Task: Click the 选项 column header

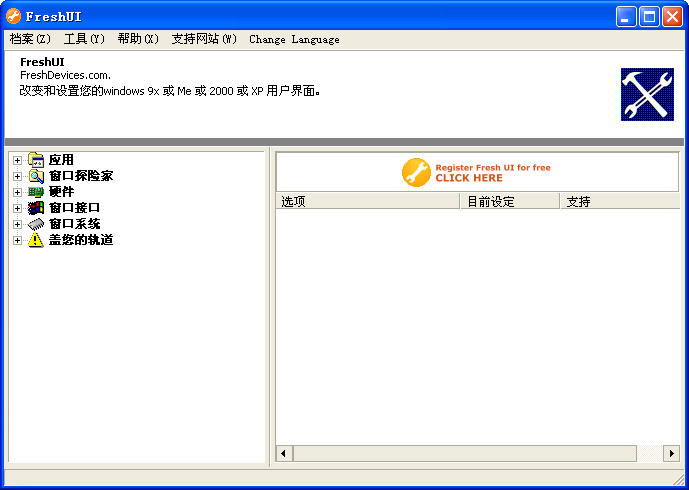Action: pyautogui.click(x=367, y=201)
